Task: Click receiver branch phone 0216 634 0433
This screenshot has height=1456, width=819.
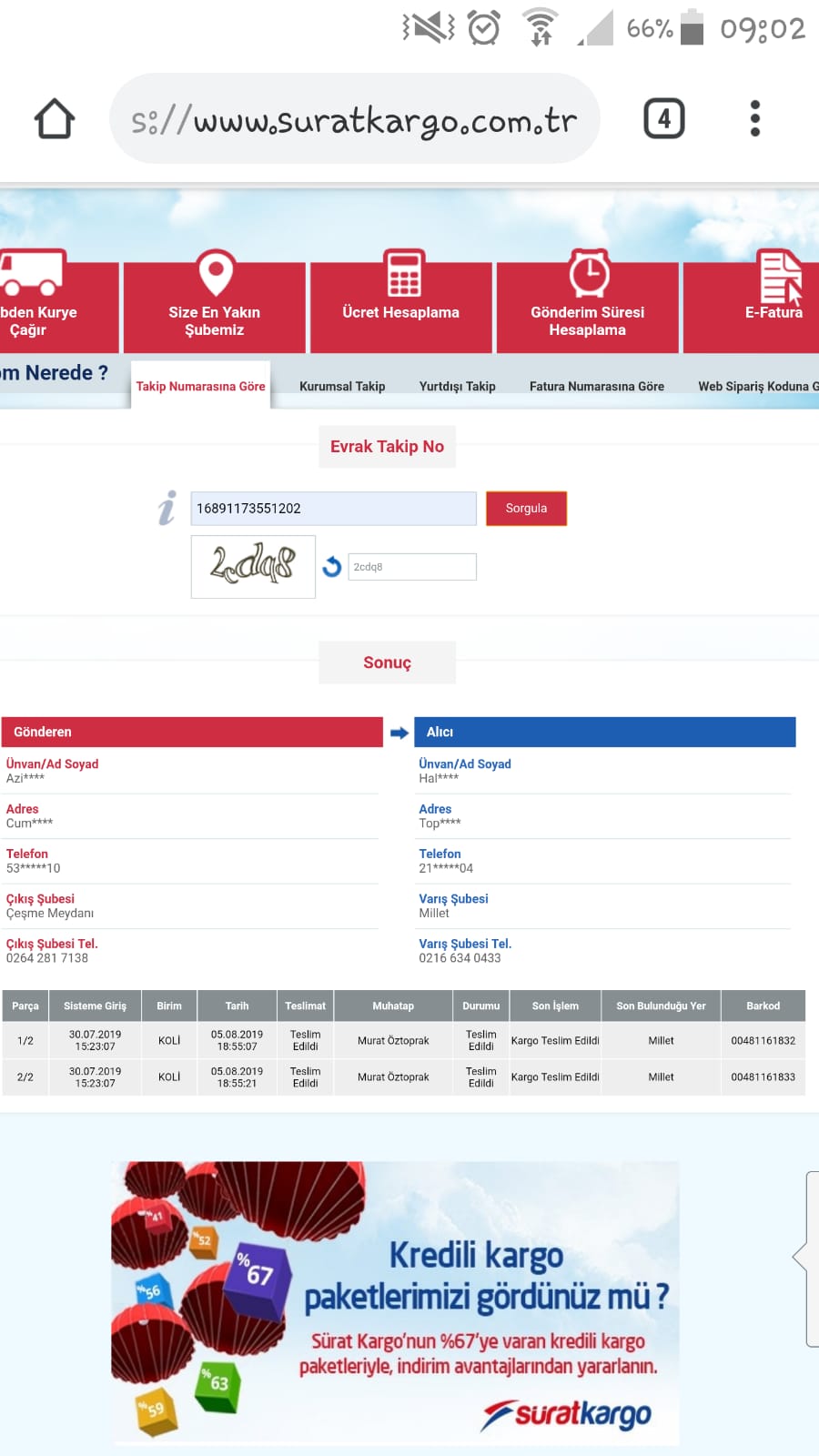Action: click(460, 958)
